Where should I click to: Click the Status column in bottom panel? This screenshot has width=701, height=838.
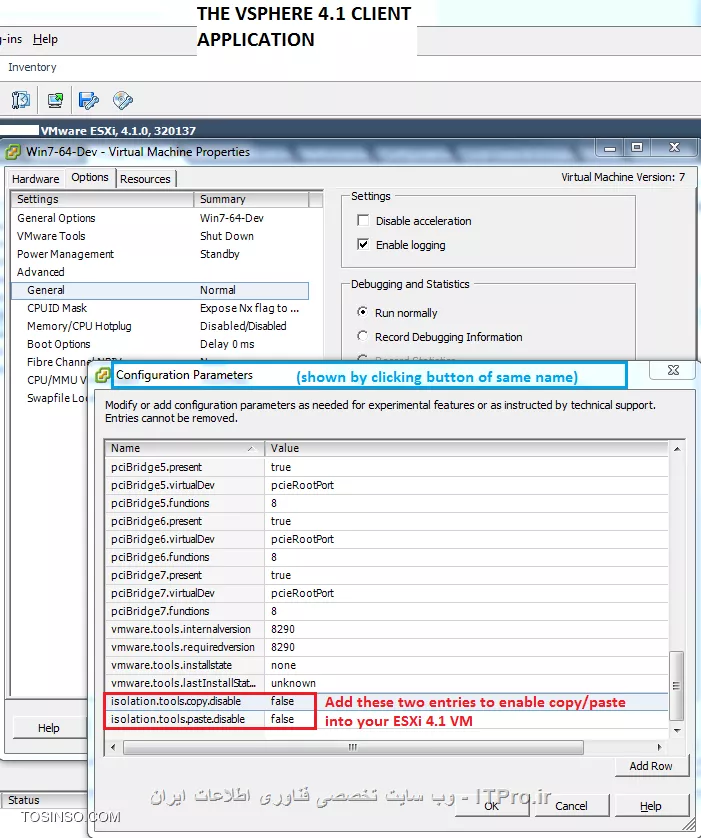(24, 800)
